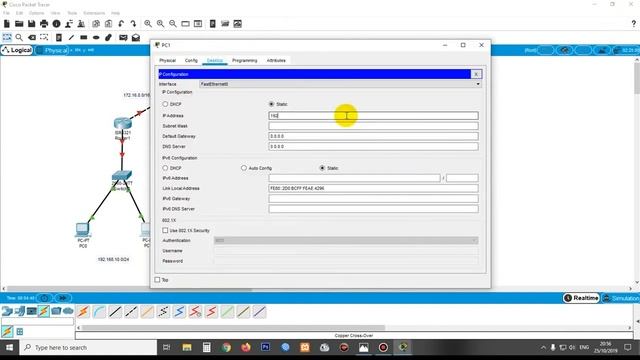Switch to Logical workspace view
Image resolution: width=640 pixels, height=360 pixels.
click(17, 50)
